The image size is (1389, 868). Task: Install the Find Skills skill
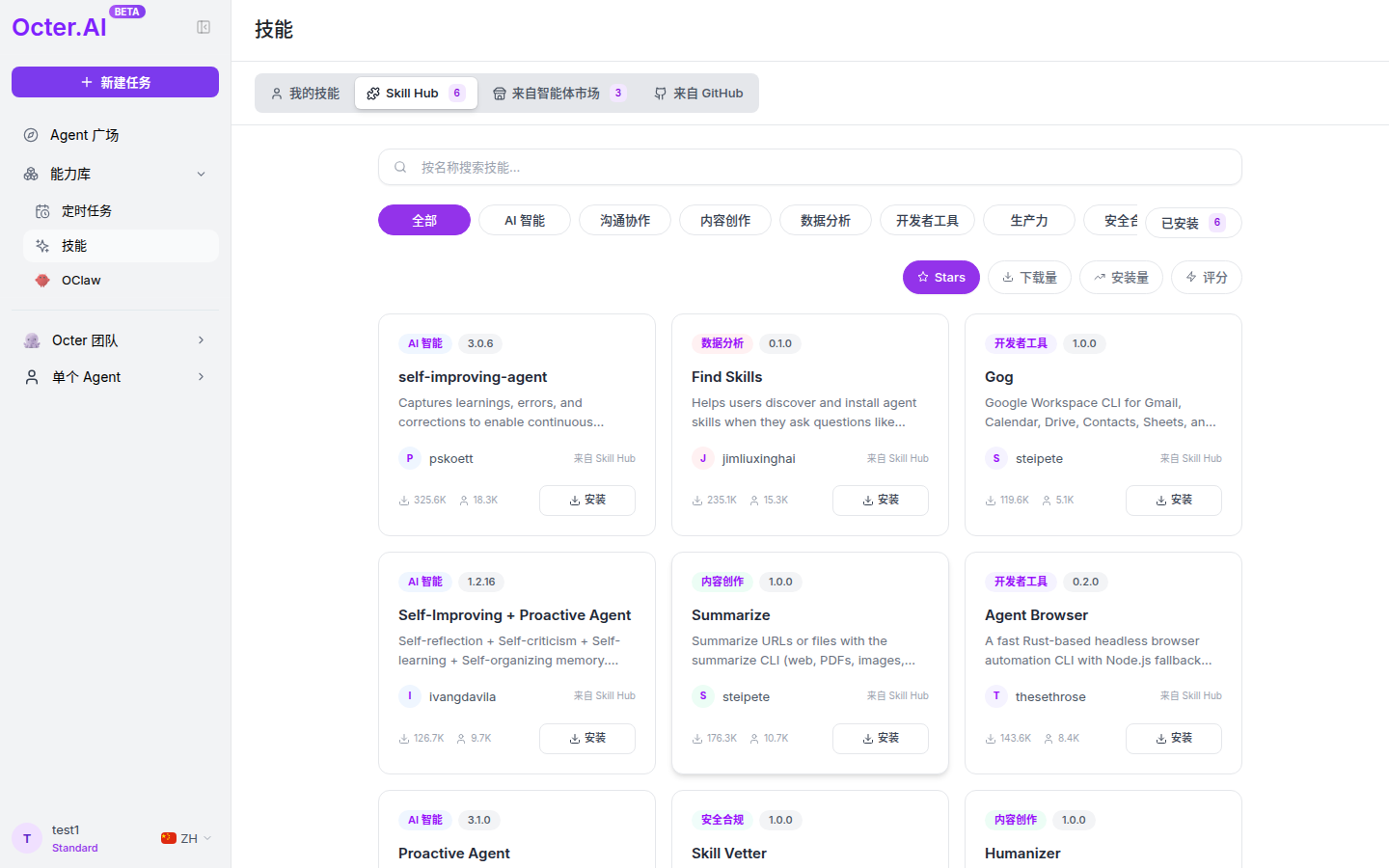[881, 501]
